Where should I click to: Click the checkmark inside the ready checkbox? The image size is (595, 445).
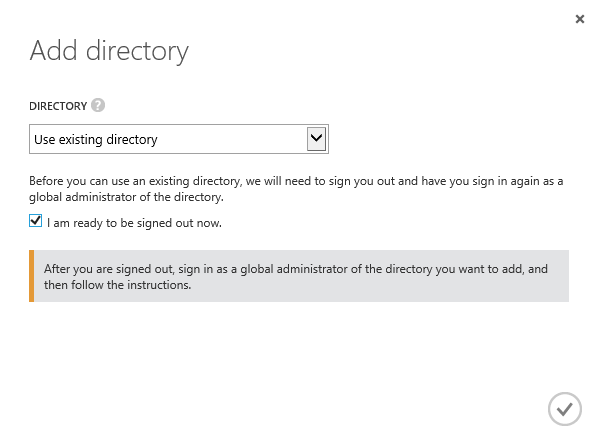click(x=36, y=220)
